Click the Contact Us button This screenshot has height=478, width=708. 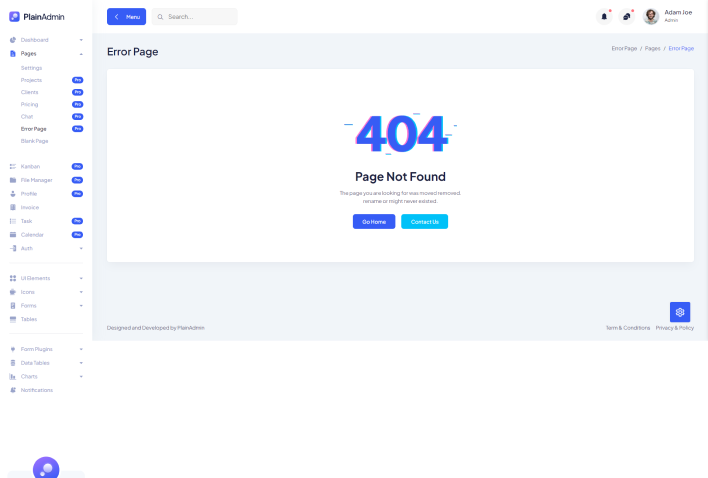coord(424,221)
